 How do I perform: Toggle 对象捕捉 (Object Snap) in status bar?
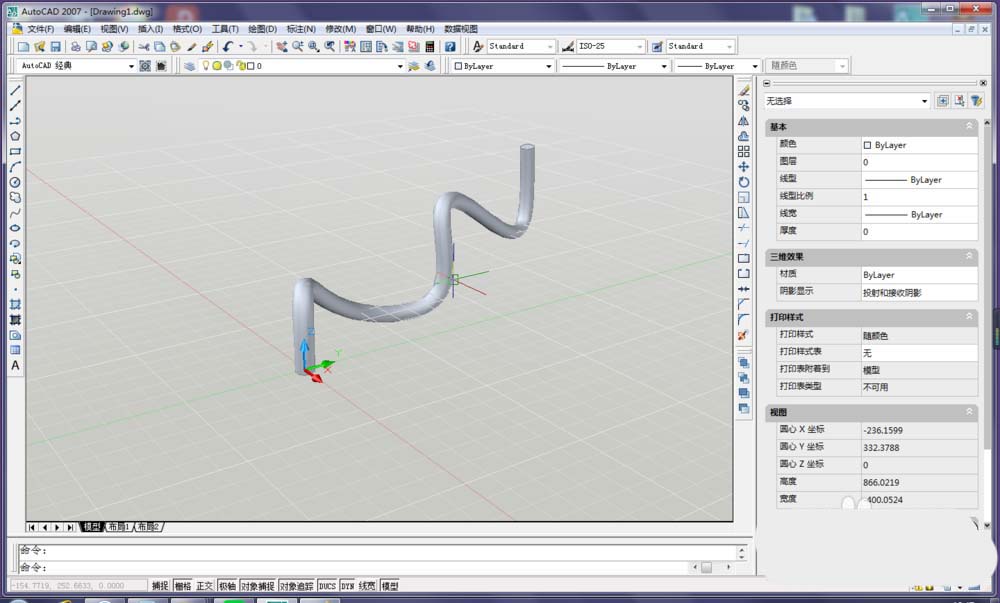click(257, 586)
